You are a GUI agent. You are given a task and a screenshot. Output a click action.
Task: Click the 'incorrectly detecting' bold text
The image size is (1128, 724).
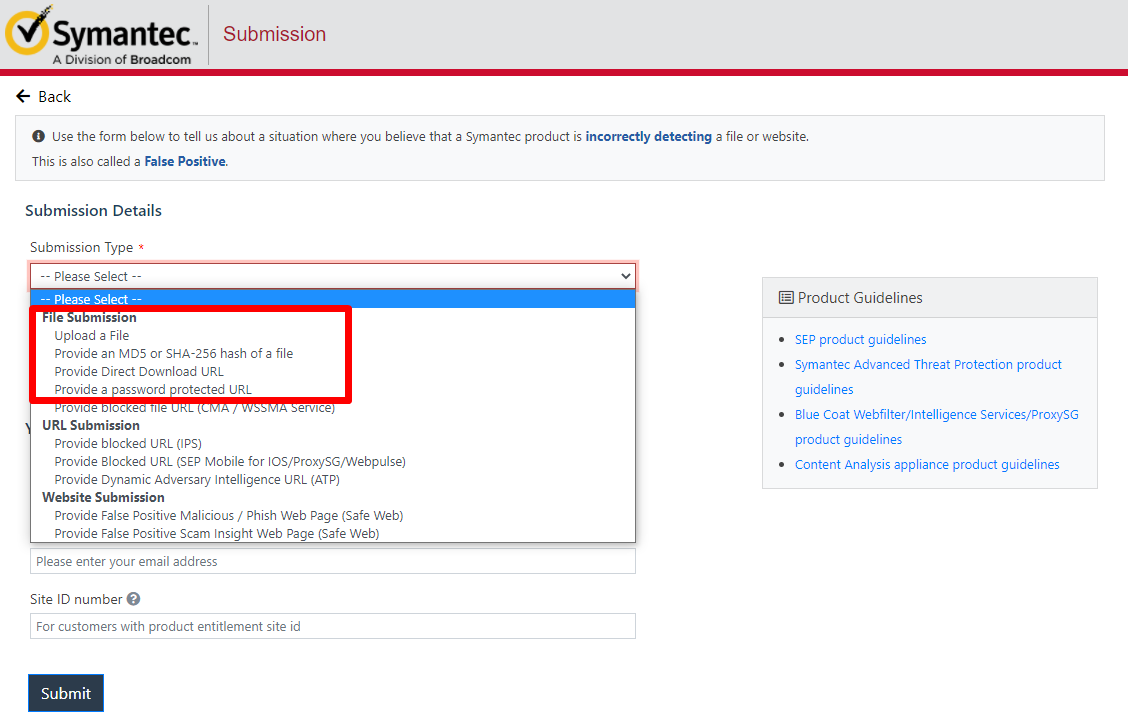[648, 136]
